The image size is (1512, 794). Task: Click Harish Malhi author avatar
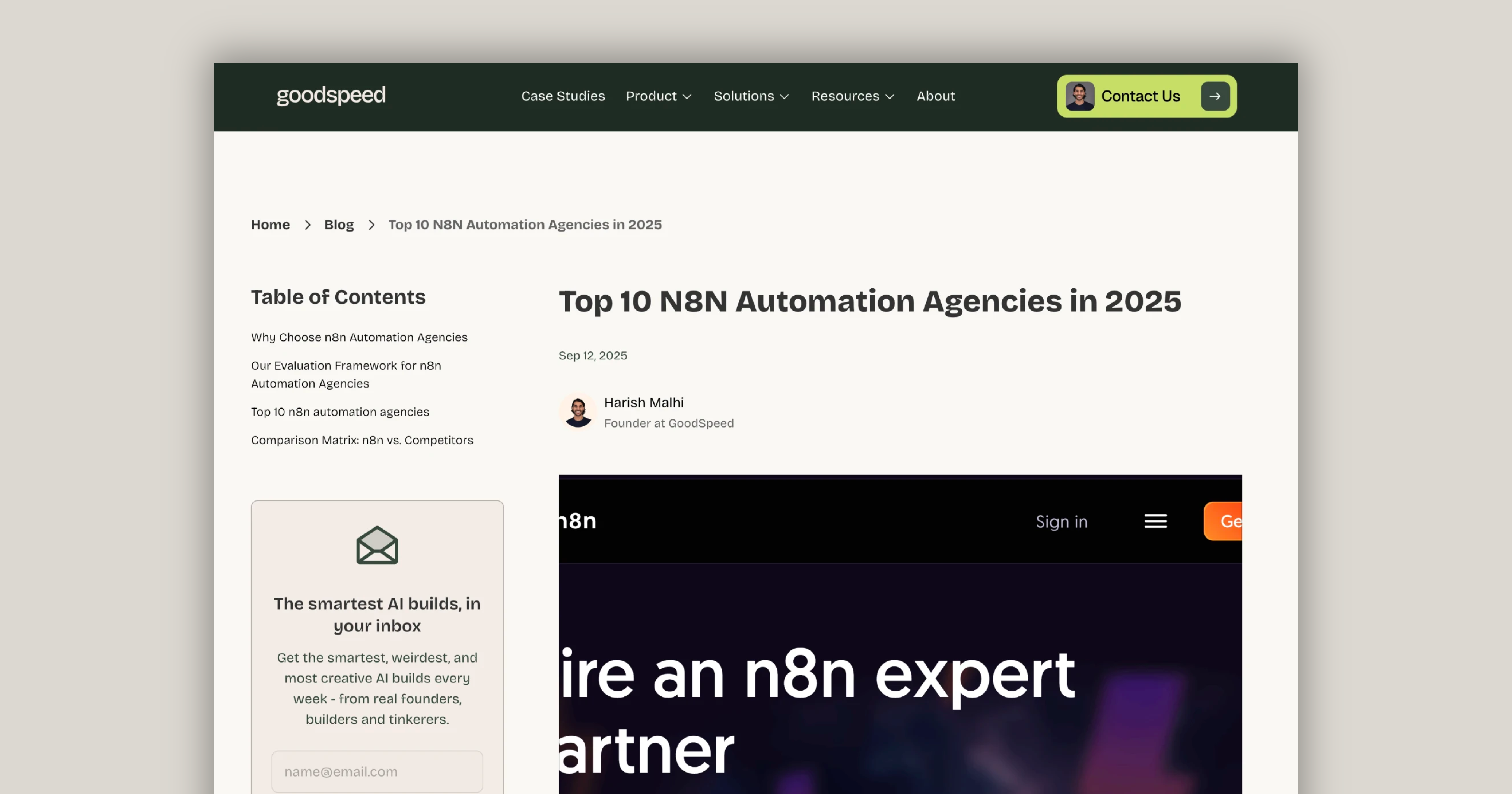tap(578, 412)
